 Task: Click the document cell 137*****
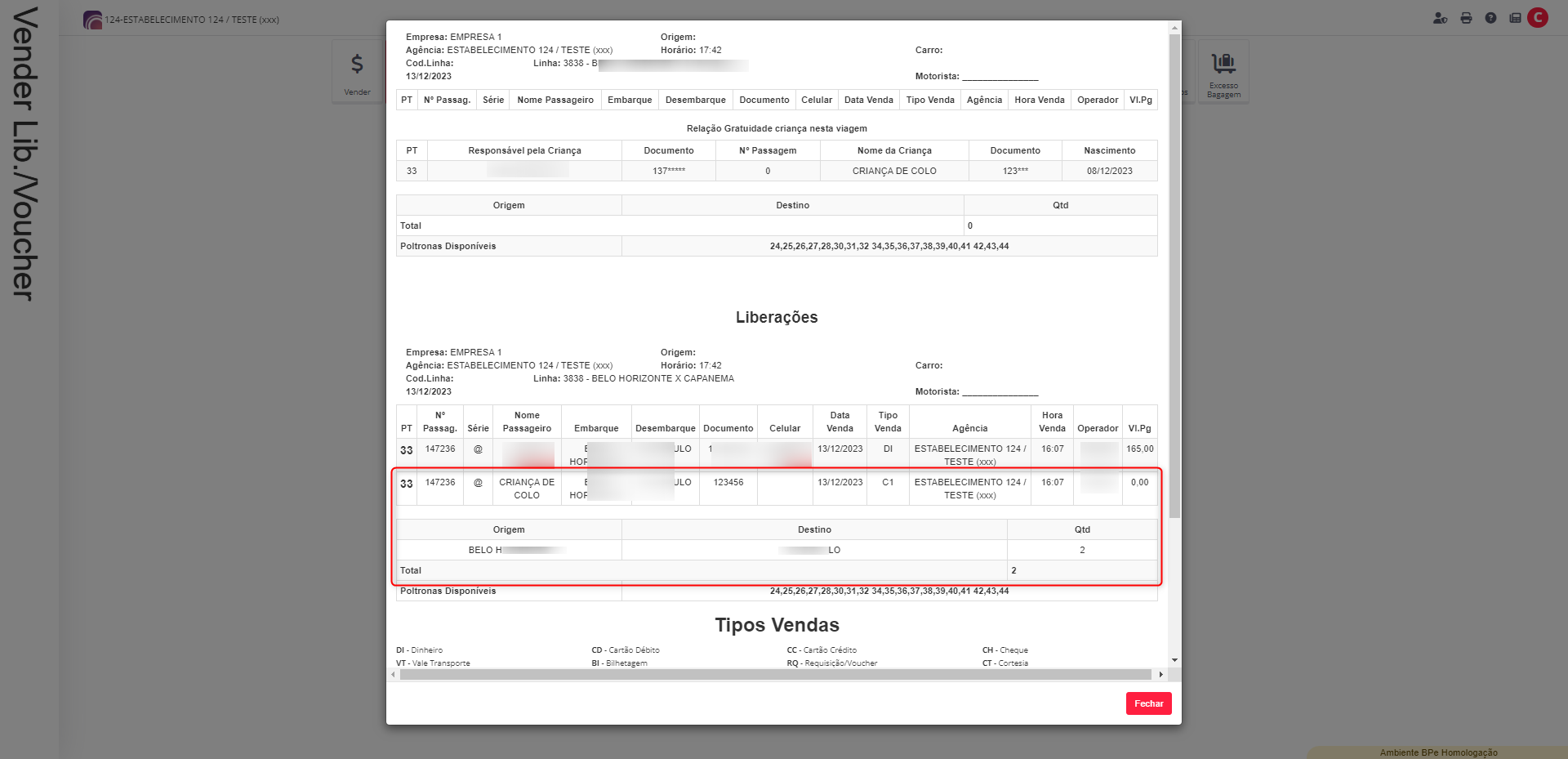[x=669, y=171]
